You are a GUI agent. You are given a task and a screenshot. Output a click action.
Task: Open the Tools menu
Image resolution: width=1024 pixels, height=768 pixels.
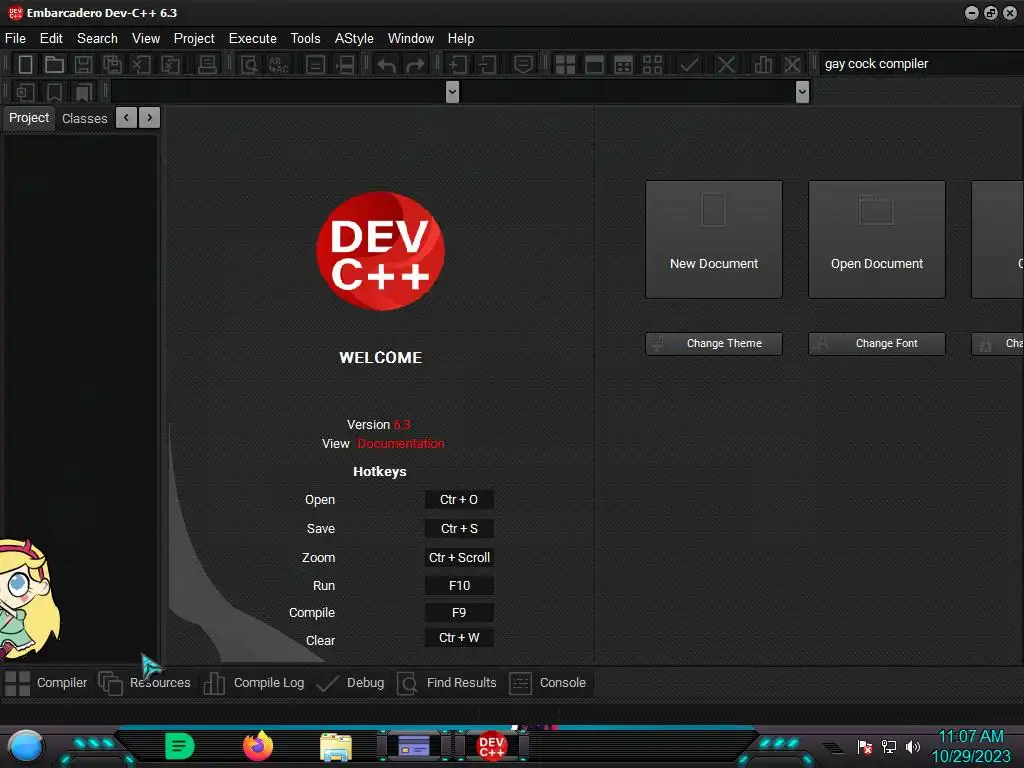(306, 39)
